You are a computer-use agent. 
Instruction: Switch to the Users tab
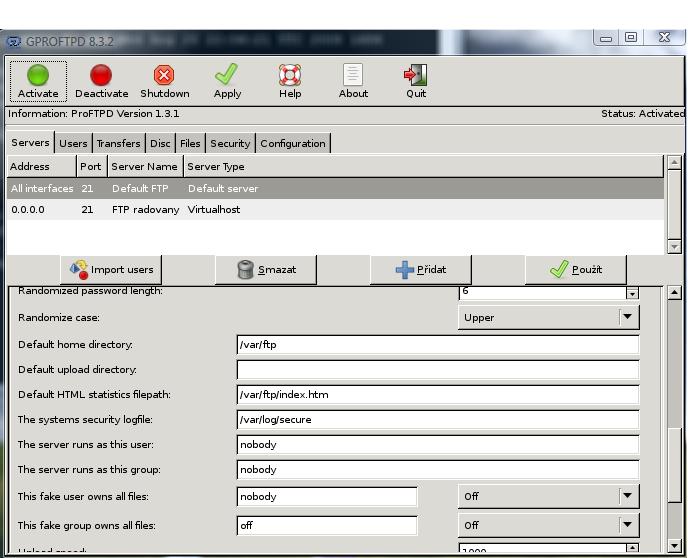pyautogui.click(x=73, y=143)
